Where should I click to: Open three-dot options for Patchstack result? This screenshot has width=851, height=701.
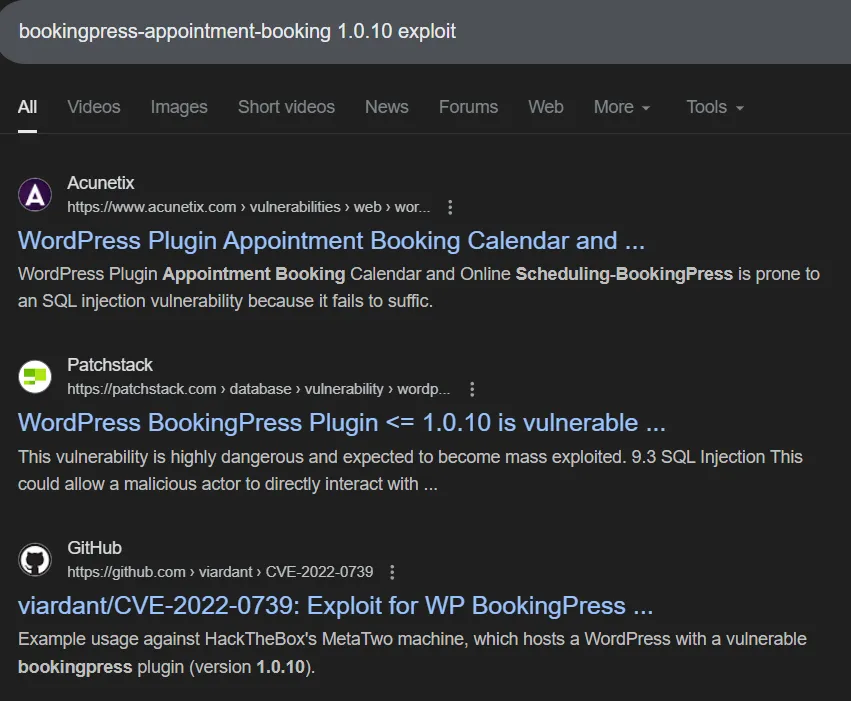point(472,389)
